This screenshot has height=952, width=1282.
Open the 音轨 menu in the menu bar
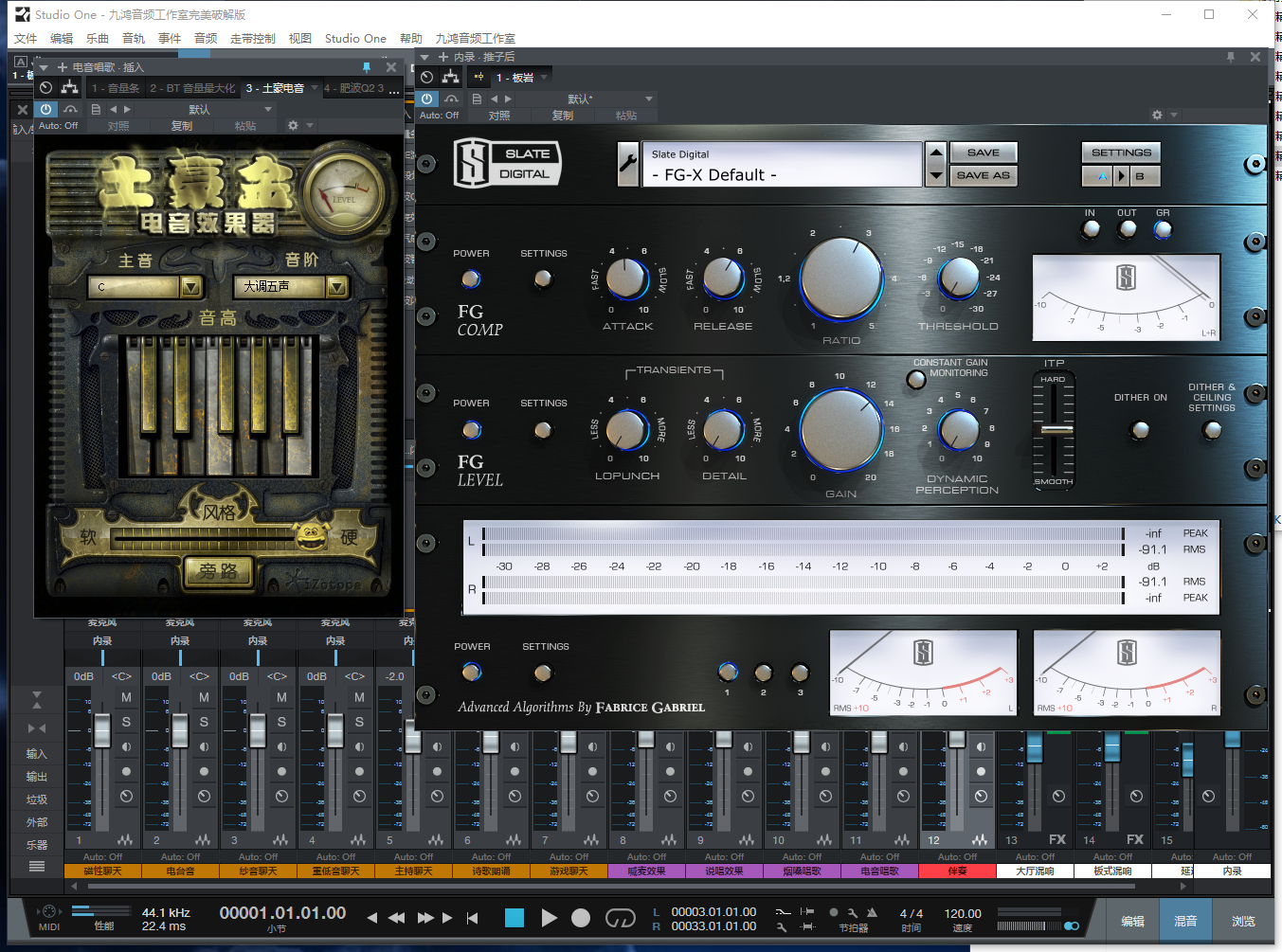click(x=134, y=39)
